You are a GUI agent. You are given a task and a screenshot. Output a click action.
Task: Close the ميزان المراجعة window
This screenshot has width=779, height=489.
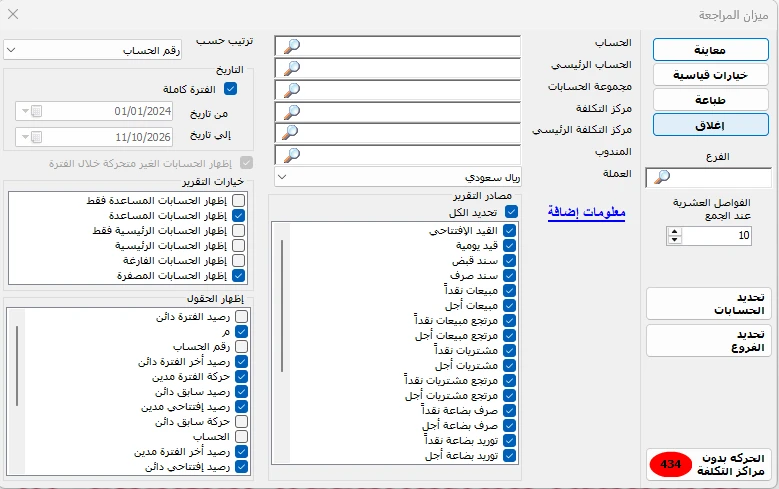pyautogui.click(x=13, y=14)
